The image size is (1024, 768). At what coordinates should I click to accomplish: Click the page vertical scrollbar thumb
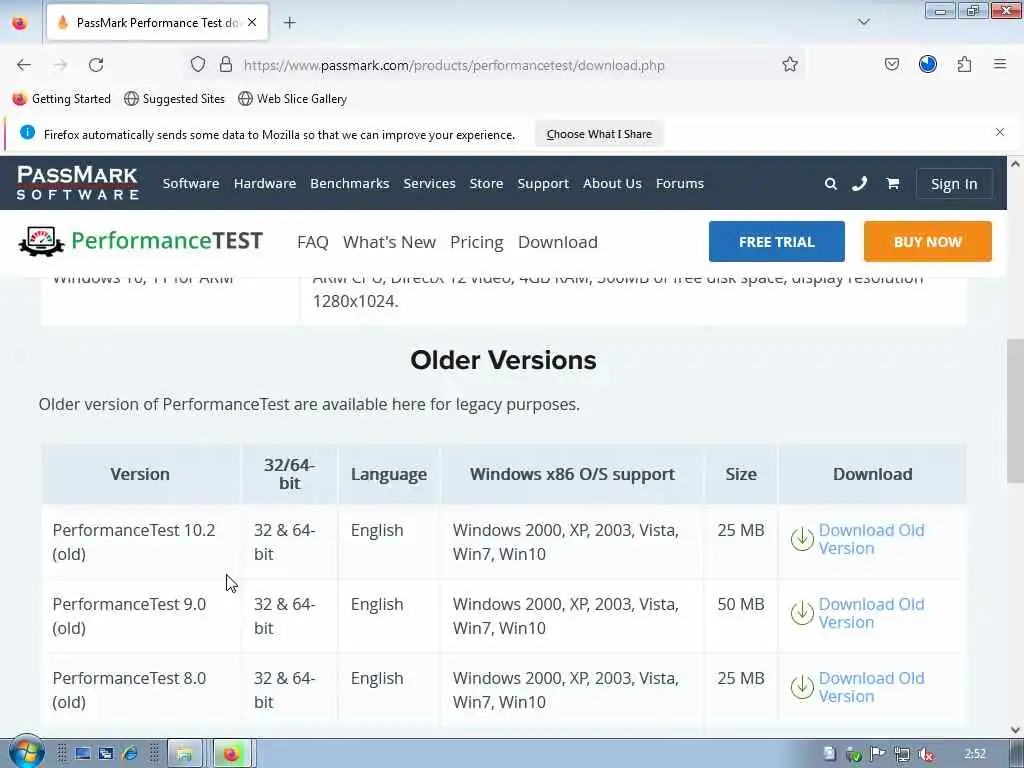click(x=1016, y=411)
